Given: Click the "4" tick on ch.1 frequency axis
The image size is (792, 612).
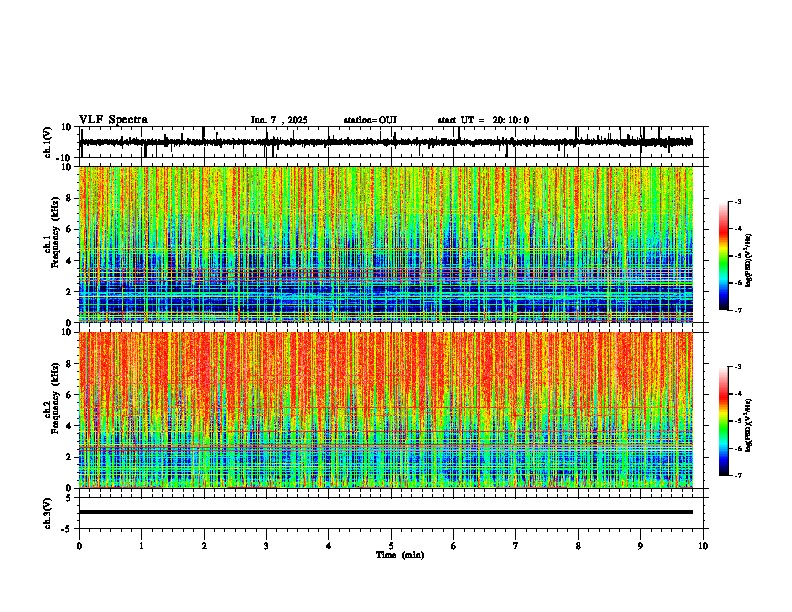Looking at the screenshot, I should [70, 261].
